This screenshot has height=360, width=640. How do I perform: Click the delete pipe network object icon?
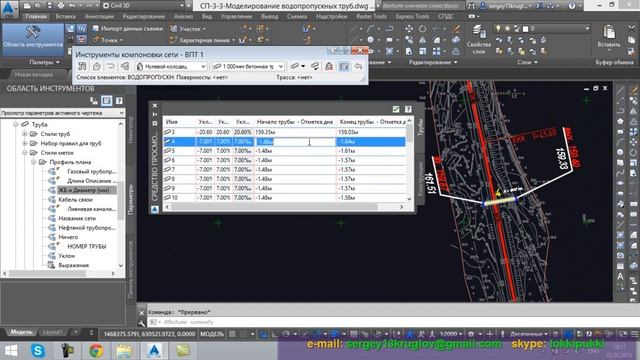click(x=329, y=66)
